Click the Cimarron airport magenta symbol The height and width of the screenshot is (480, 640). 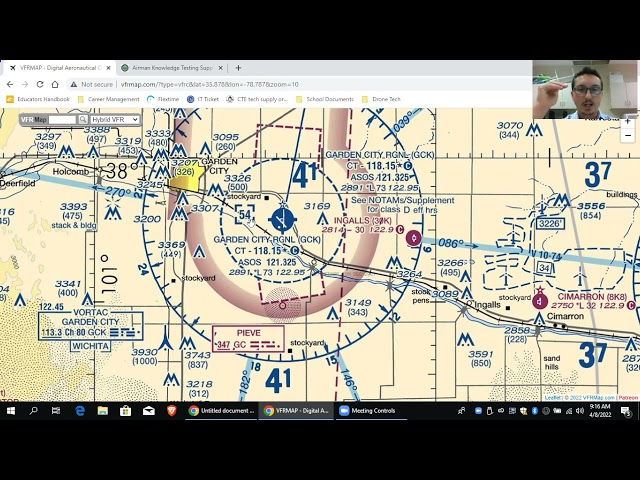tap(540, 301)
